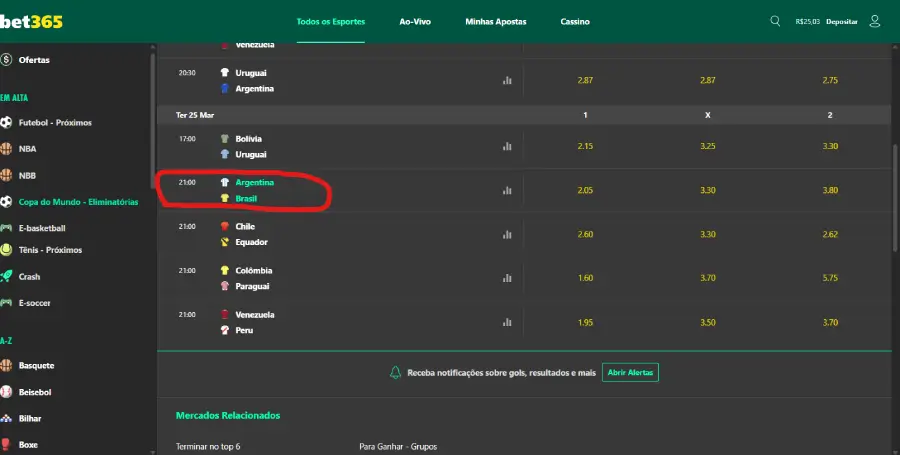Open Minhas Apostas tab

(496, 22)
